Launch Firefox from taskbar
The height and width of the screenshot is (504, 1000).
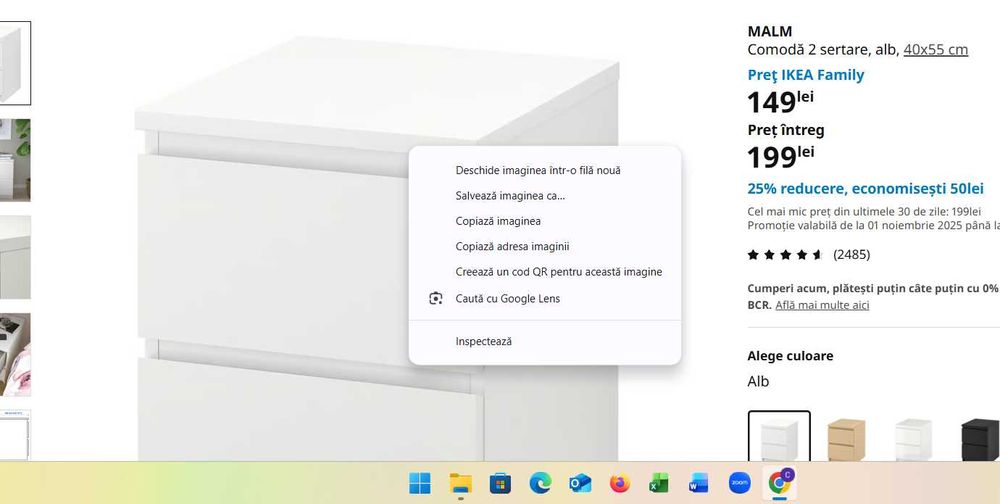[x=619, y=483]
